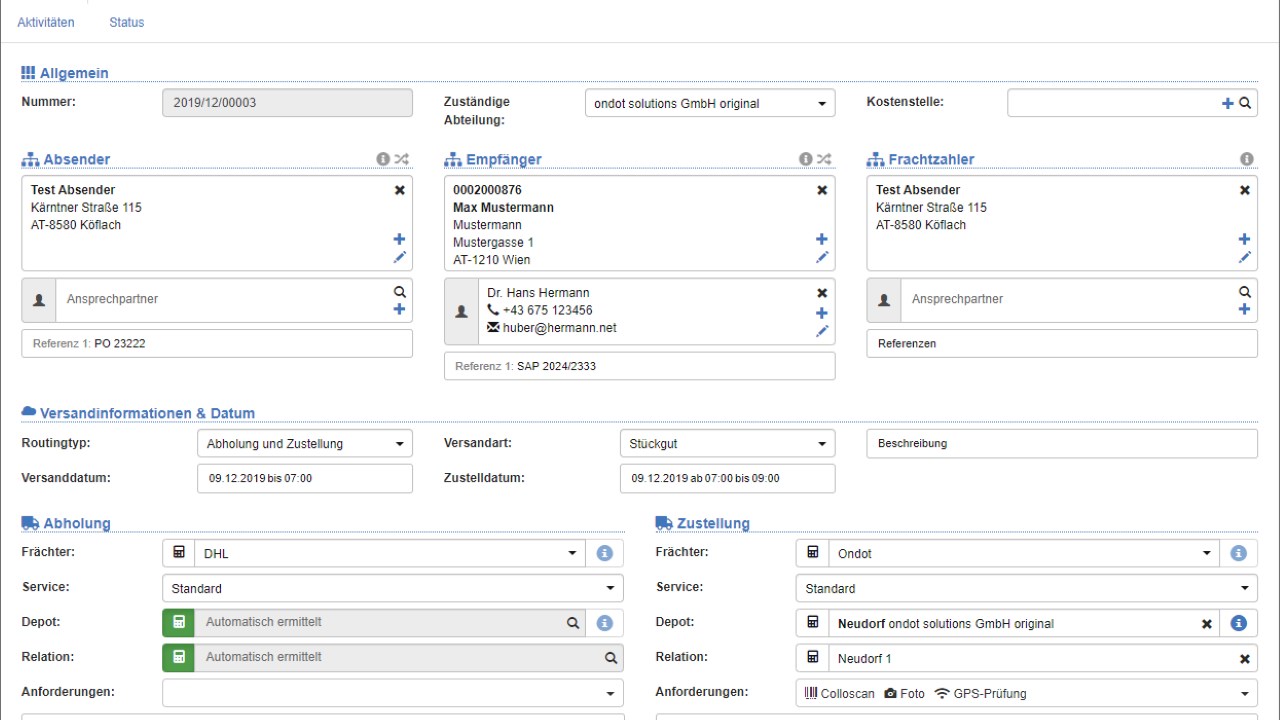
Task: Edit the Empfänger address with pencil icon
Action: [822, 257]
